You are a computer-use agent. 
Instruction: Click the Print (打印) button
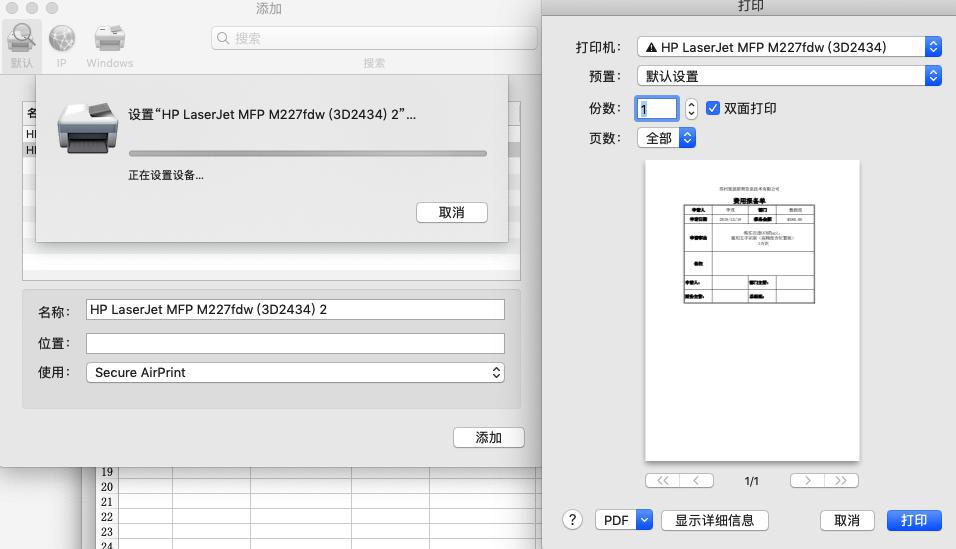(914, 520)
